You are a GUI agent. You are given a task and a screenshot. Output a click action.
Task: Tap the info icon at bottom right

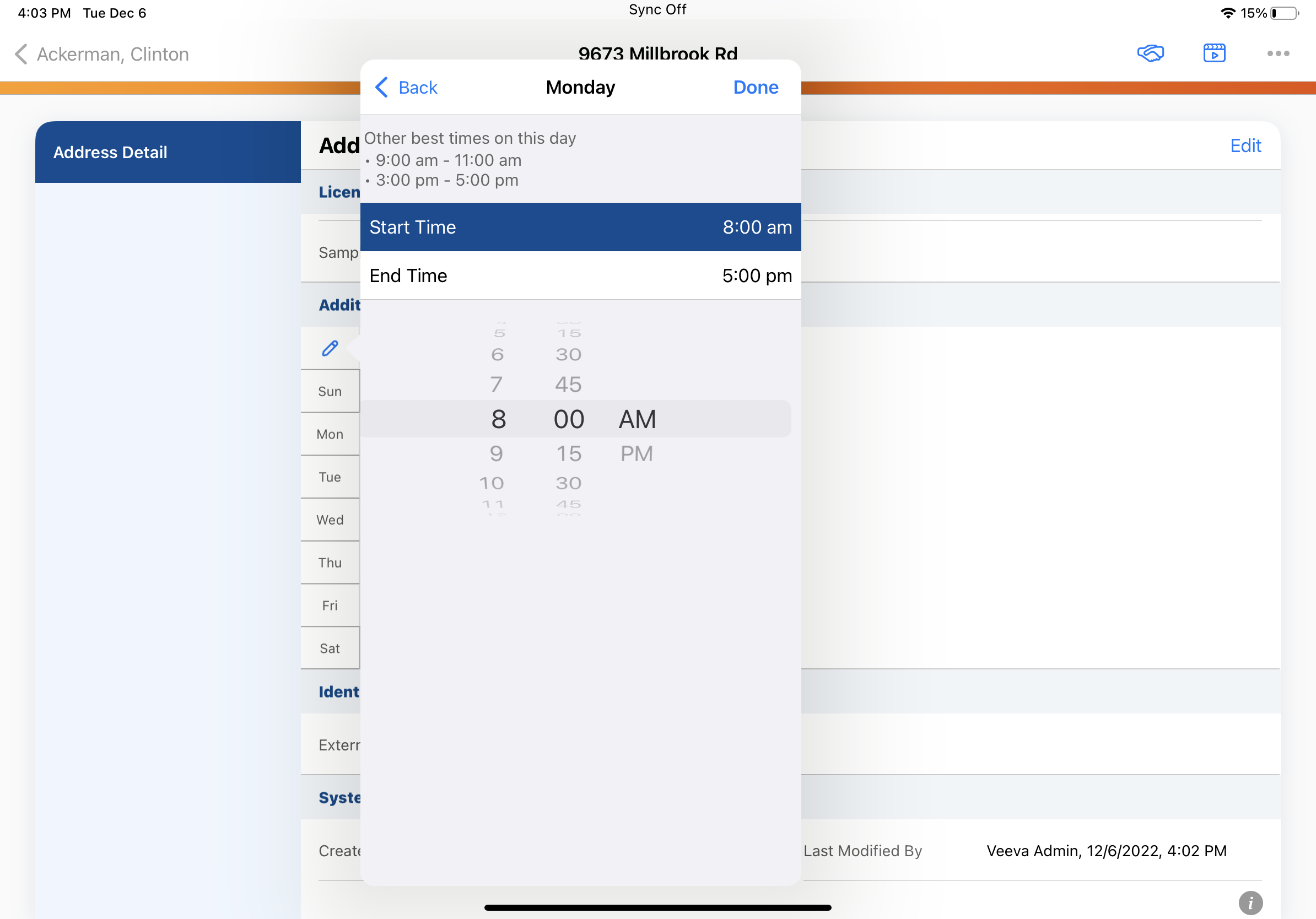tap(1250, 903)
